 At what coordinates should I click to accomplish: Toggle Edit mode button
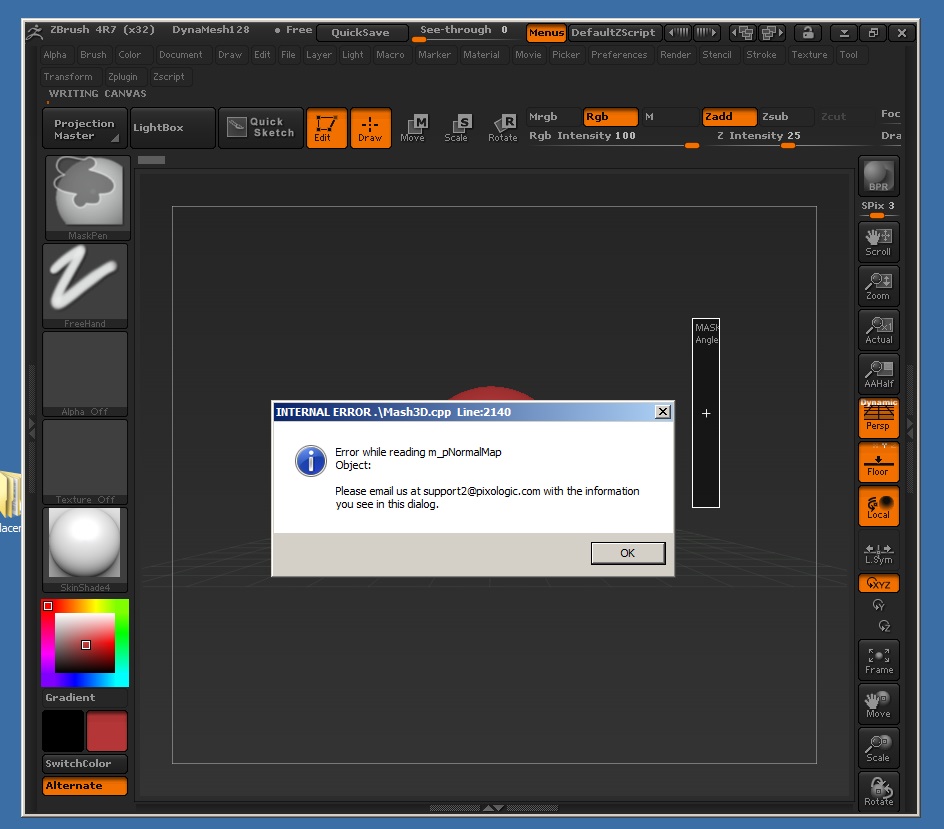click(x=326, y=128)
